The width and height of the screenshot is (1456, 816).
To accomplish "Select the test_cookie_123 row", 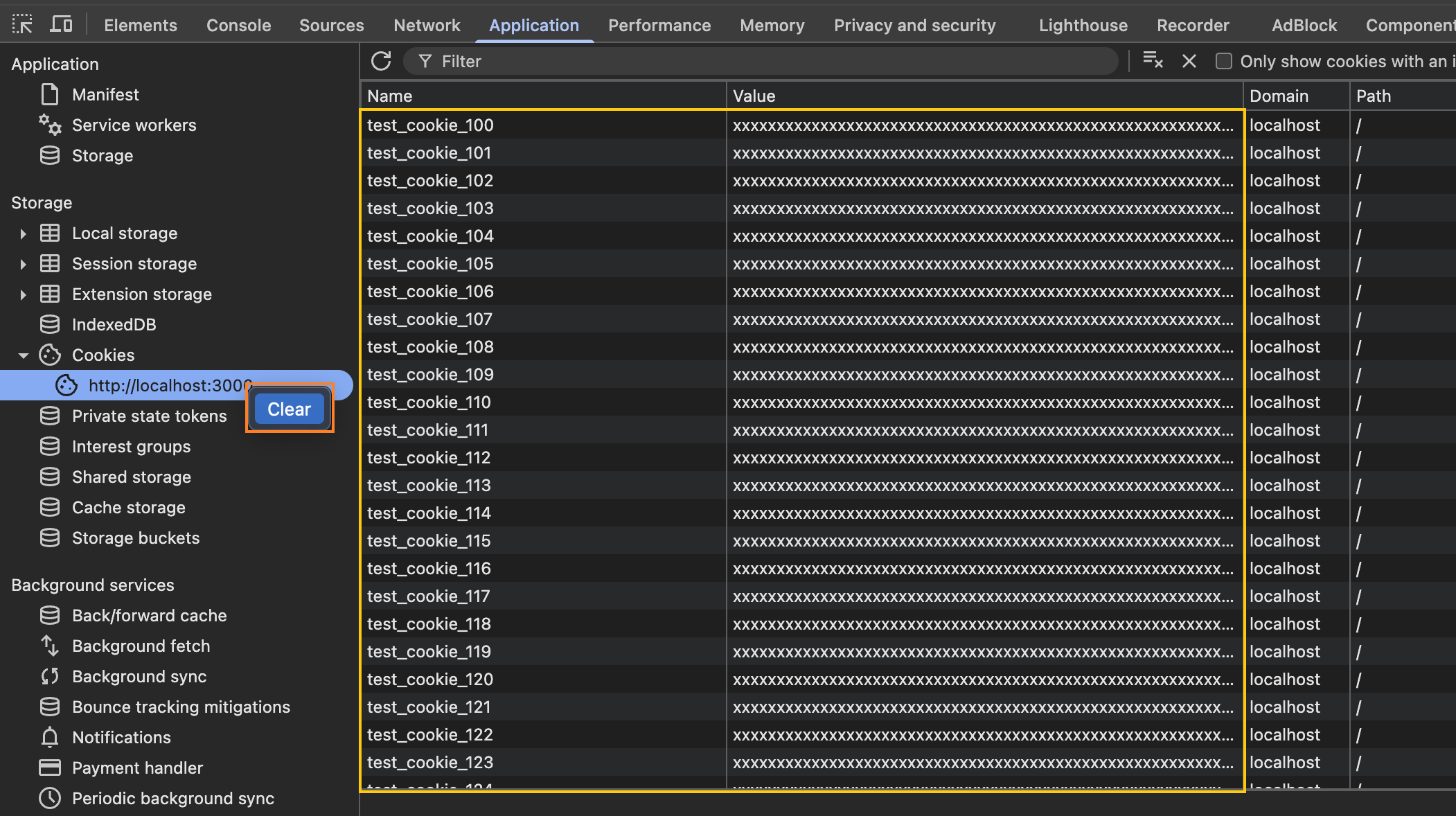I will pos(907,762).
